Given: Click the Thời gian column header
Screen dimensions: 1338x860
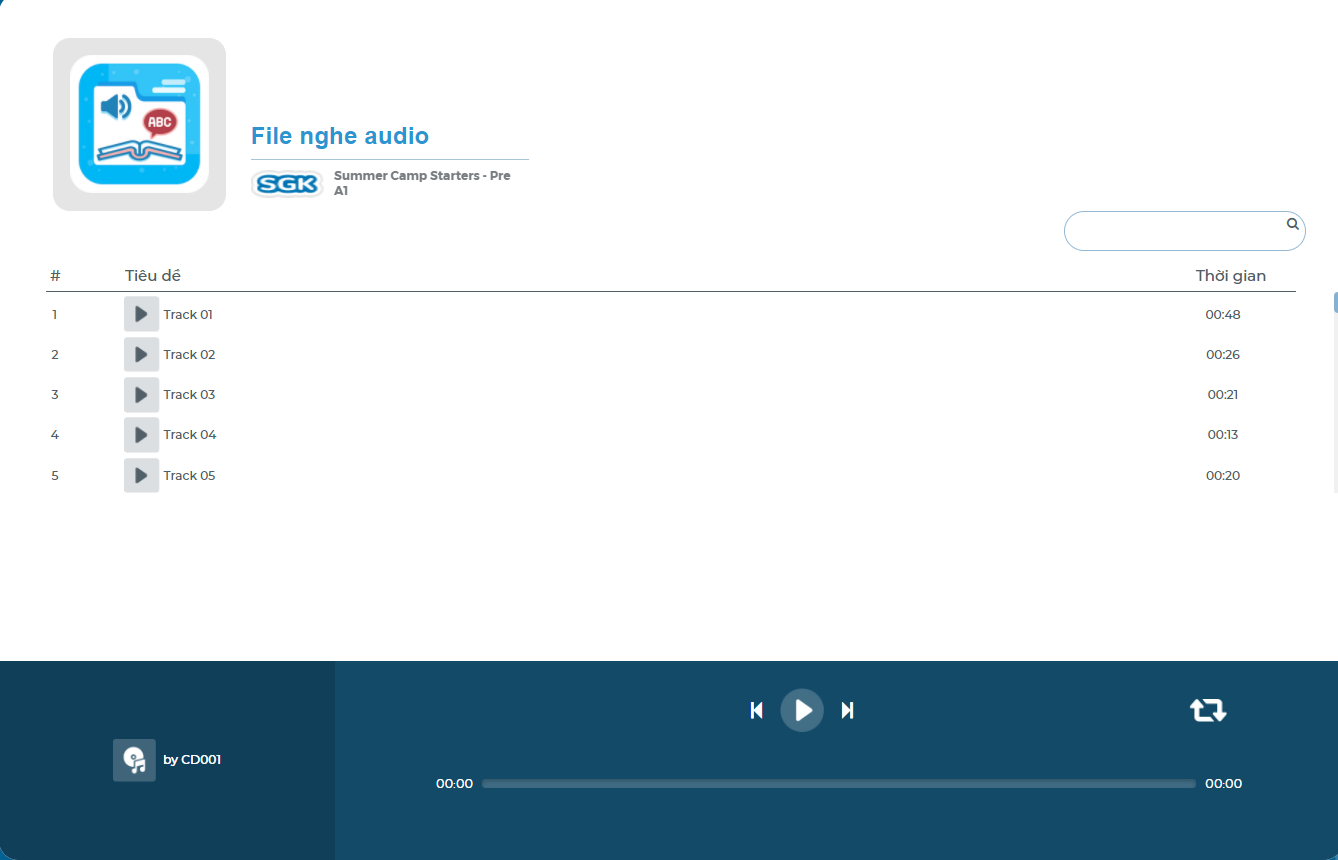Looking at the screenshot, I should coord(1230,275).
